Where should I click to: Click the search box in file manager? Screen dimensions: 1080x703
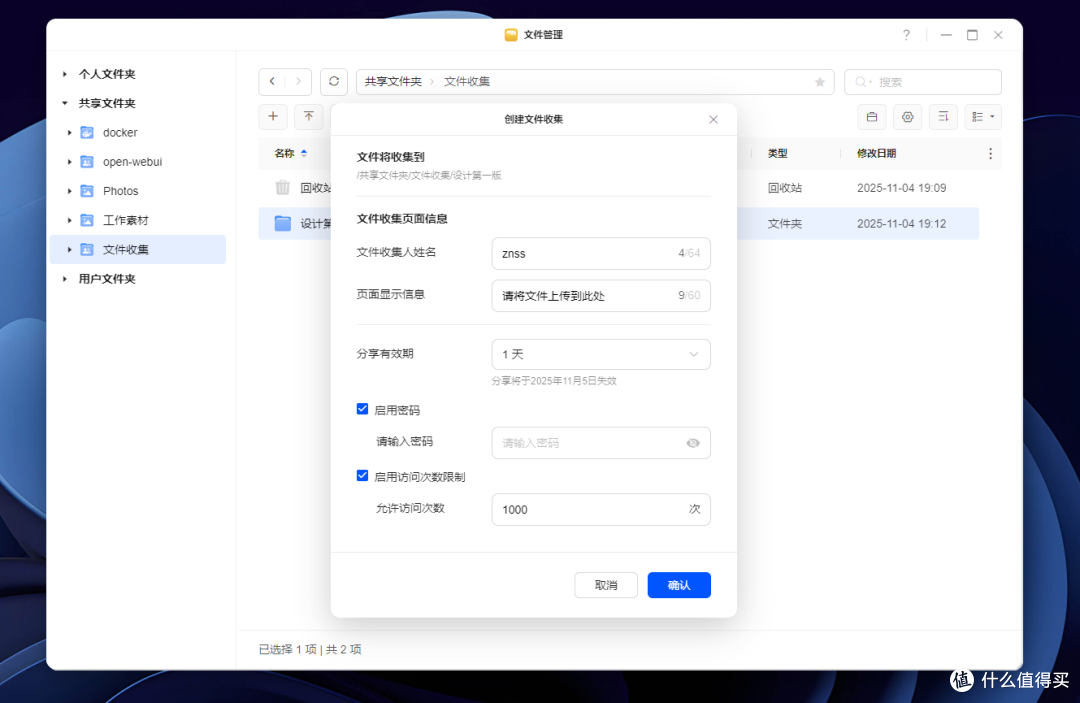pyautogui.click(x=923, y=82)
